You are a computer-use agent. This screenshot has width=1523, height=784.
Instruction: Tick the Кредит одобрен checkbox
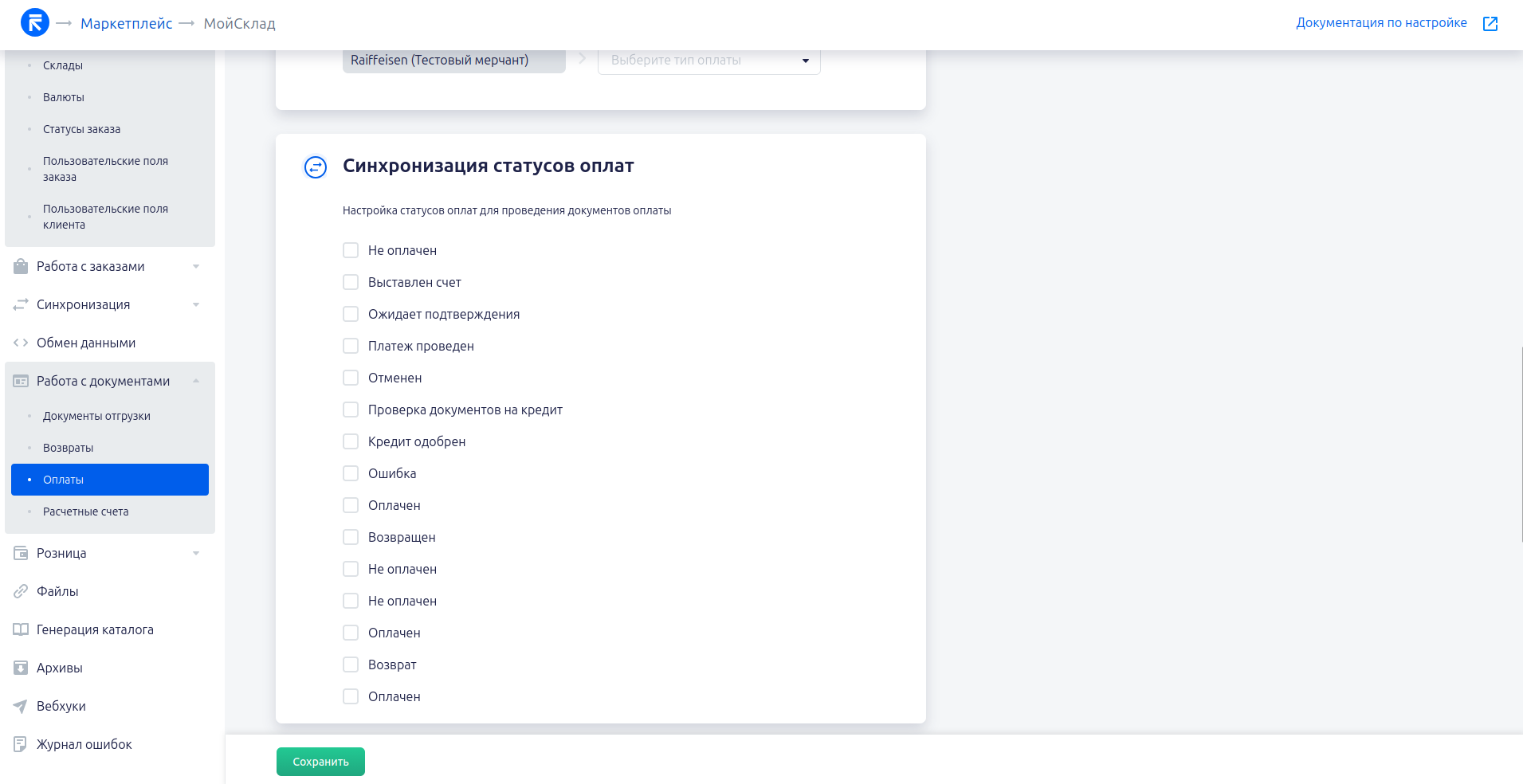(x=351, y=441)
